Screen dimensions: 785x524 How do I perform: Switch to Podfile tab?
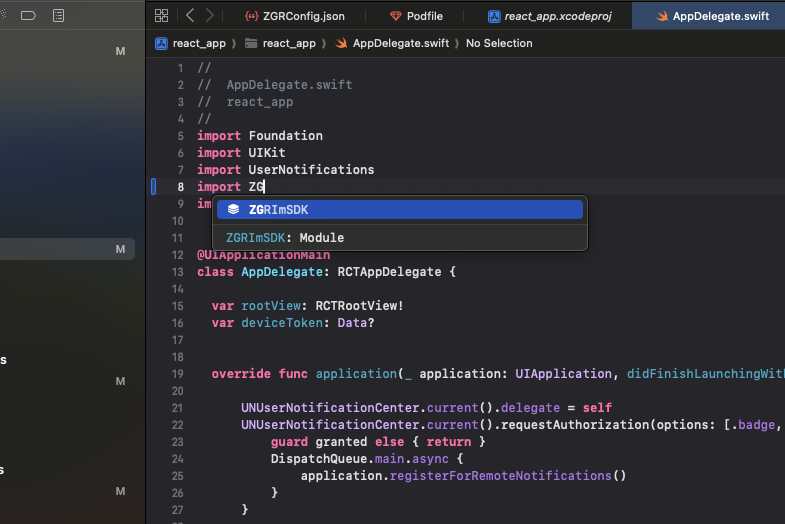(x=416, y=16)
